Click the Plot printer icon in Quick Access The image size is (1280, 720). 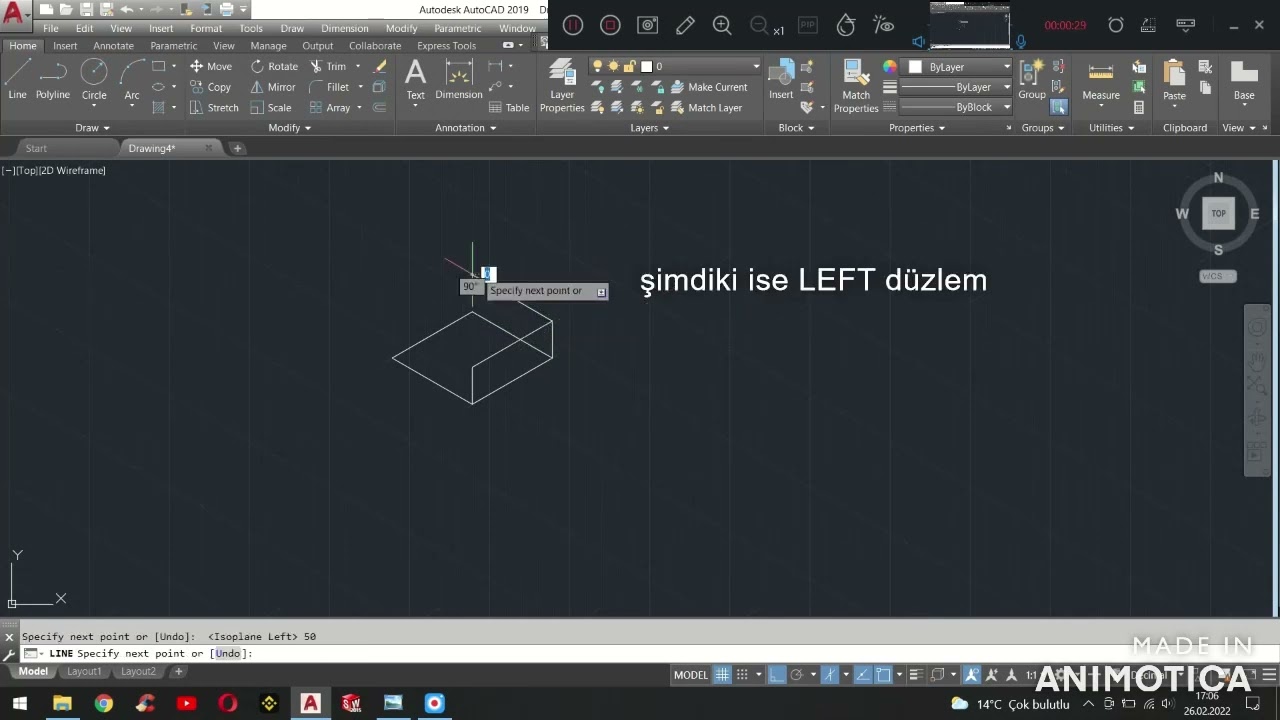(227, 9)
